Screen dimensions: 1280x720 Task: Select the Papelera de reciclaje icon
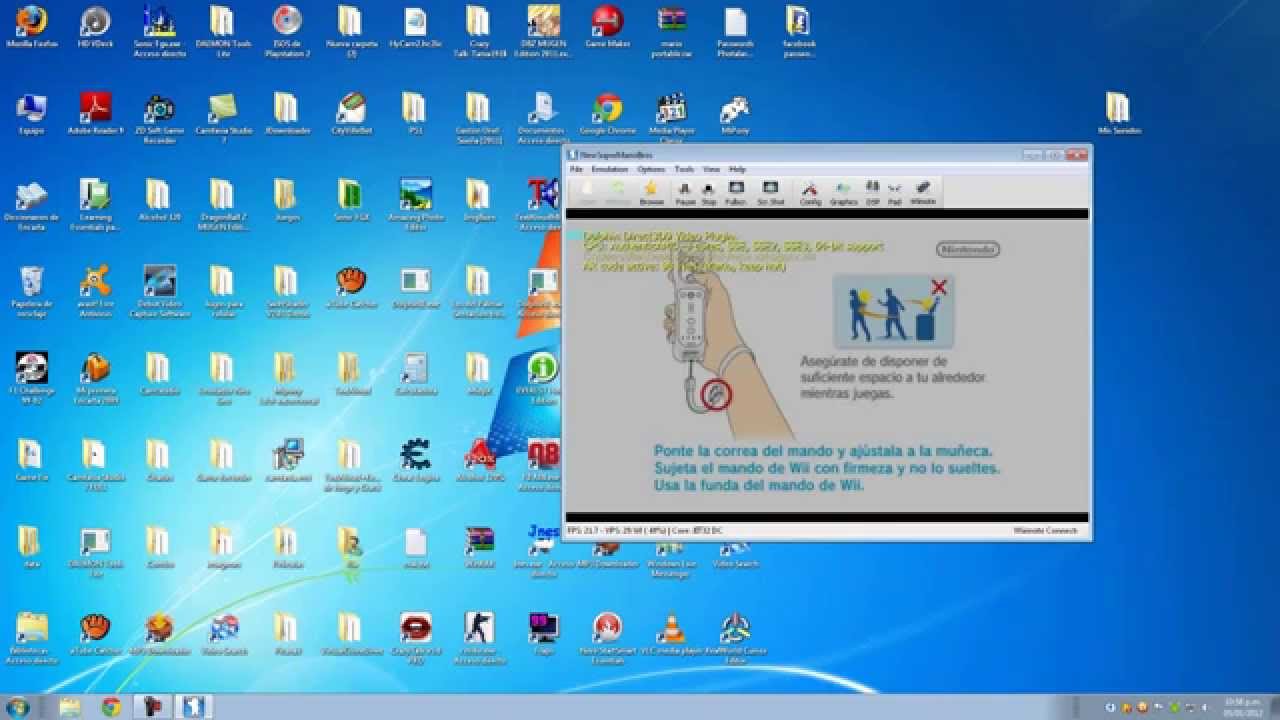click(x=32, y=292)
